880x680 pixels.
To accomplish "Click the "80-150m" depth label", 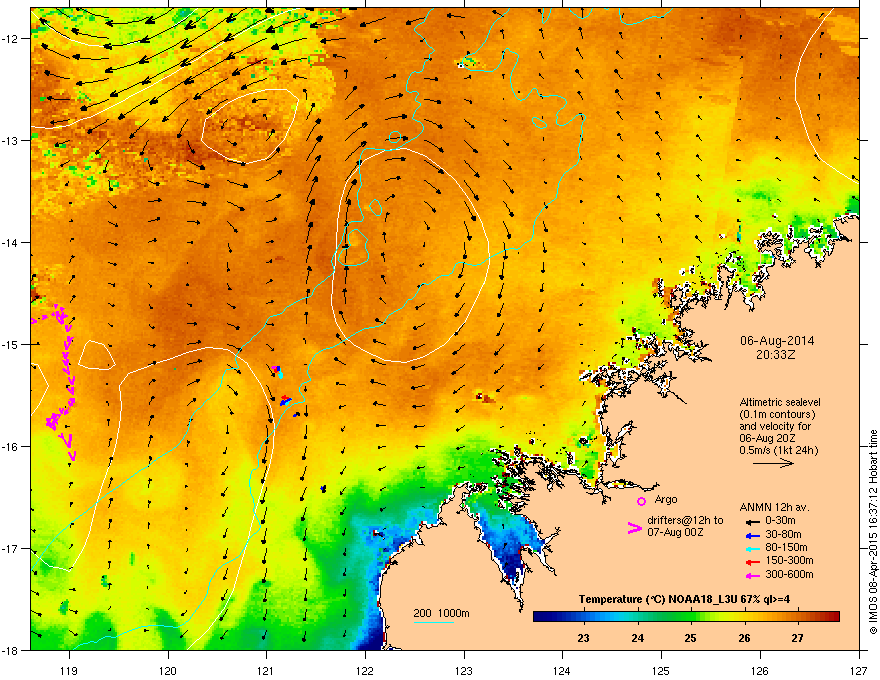I will coord(786,548).
